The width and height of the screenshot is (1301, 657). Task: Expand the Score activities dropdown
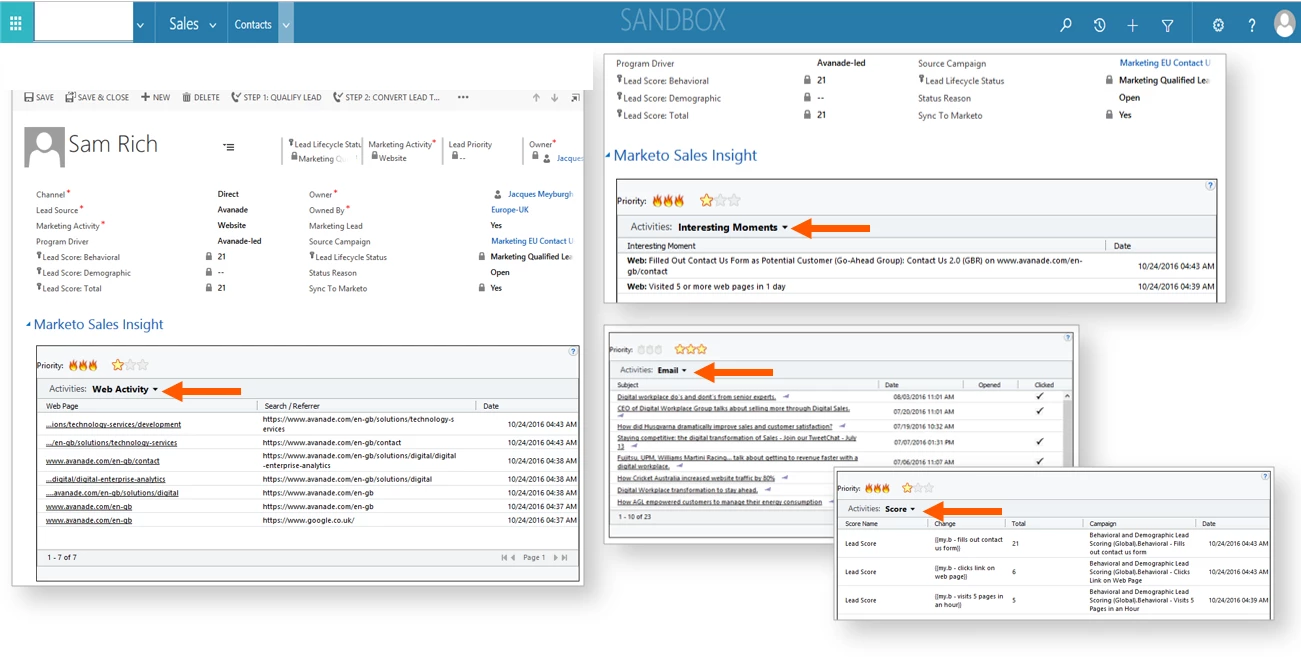click(900, 509)
